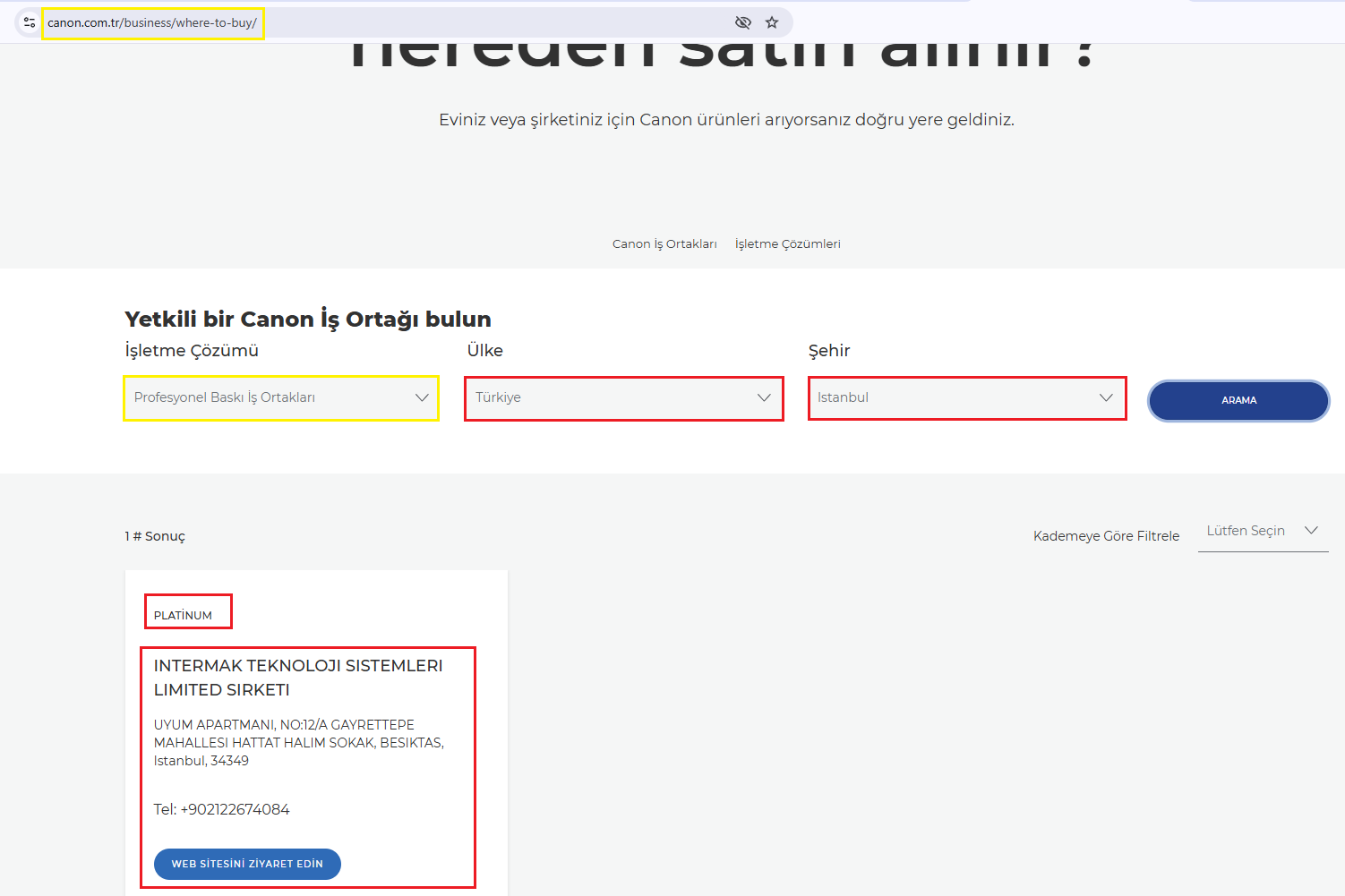Click the PLATİNUM tier label

pos(183,615)
